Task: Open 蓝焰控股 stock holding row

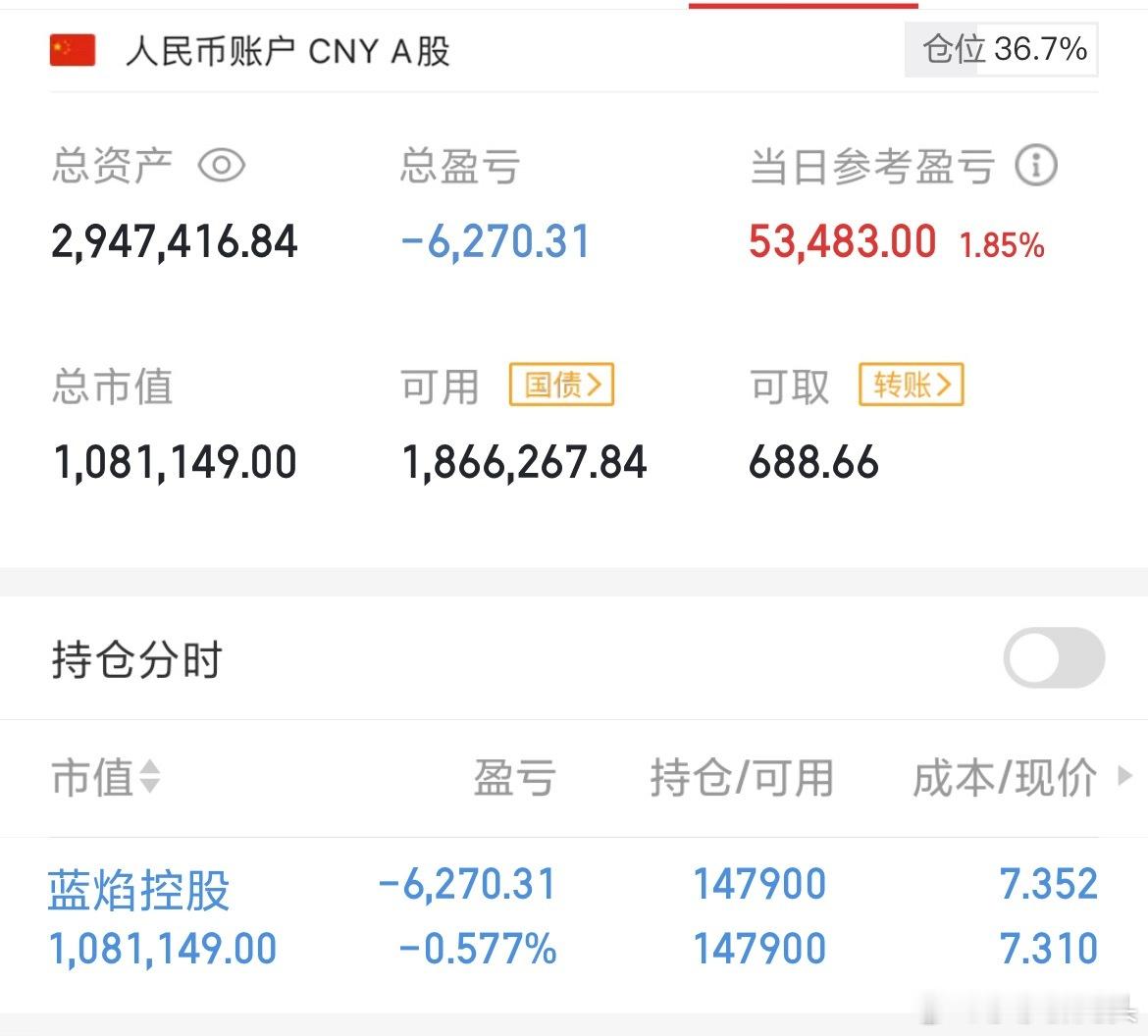Action: (x=573, y=916)
